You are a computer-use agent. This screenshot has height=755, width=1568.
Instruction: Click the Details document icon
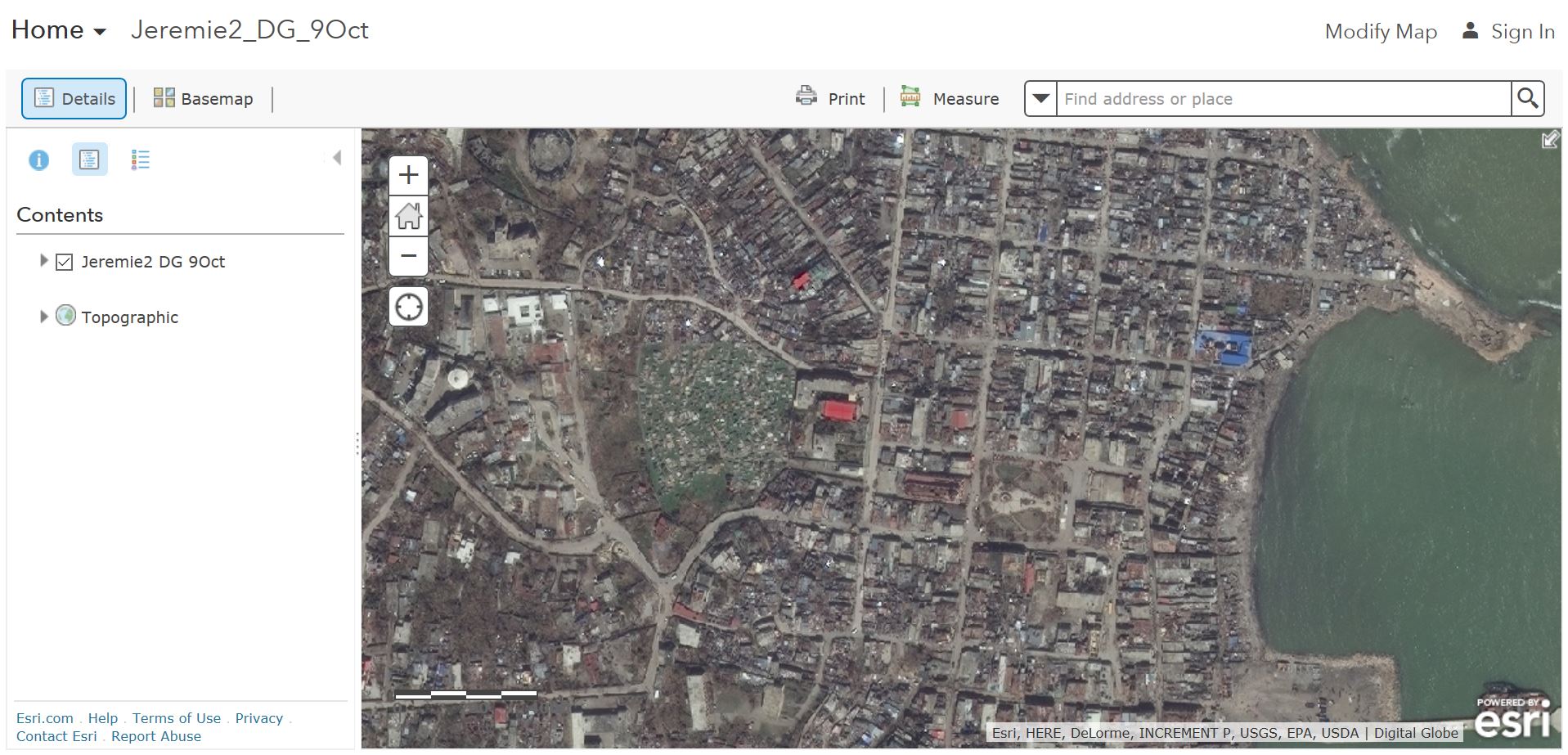coord(44,98)
